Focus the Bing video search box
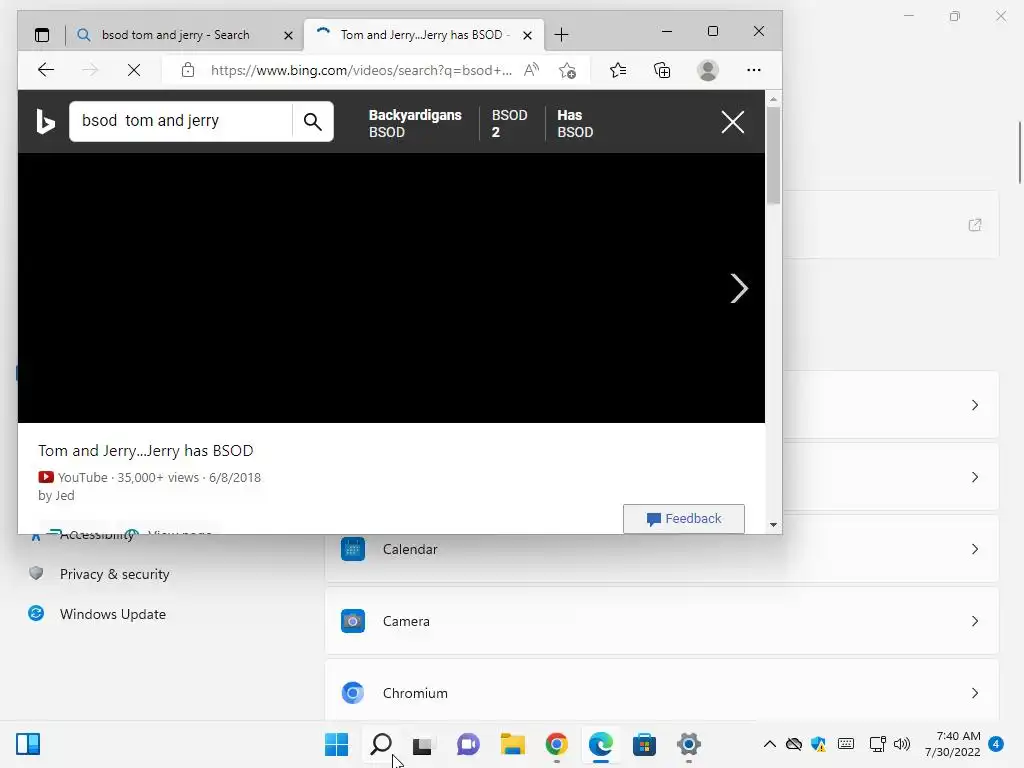The height and width of the screenshot is (768, 1024). (181, 121)
